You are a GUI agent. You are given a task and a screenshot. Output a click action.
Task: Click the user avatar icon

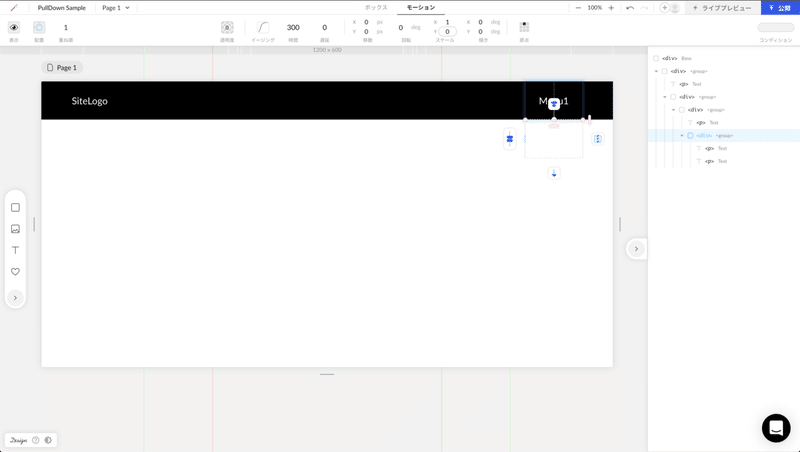point(674,8)
